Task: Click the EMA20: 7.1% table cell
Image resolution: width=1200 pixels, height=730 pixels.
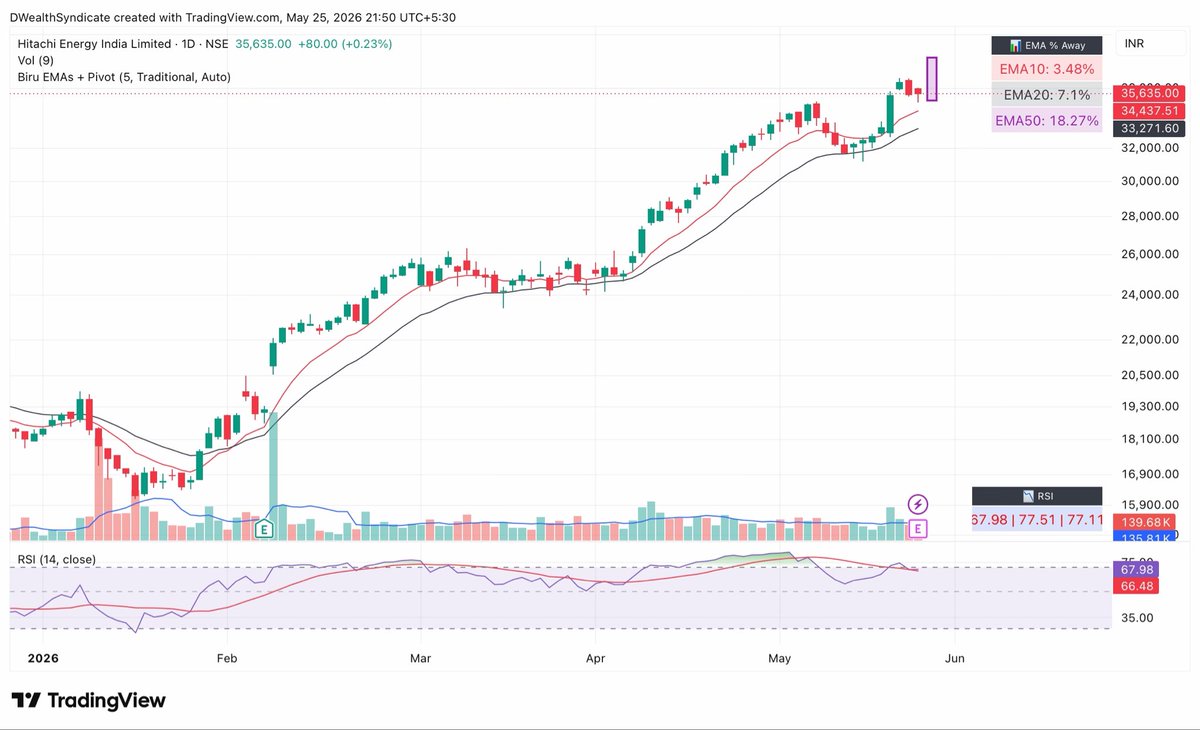Action: click(1046, 95)
